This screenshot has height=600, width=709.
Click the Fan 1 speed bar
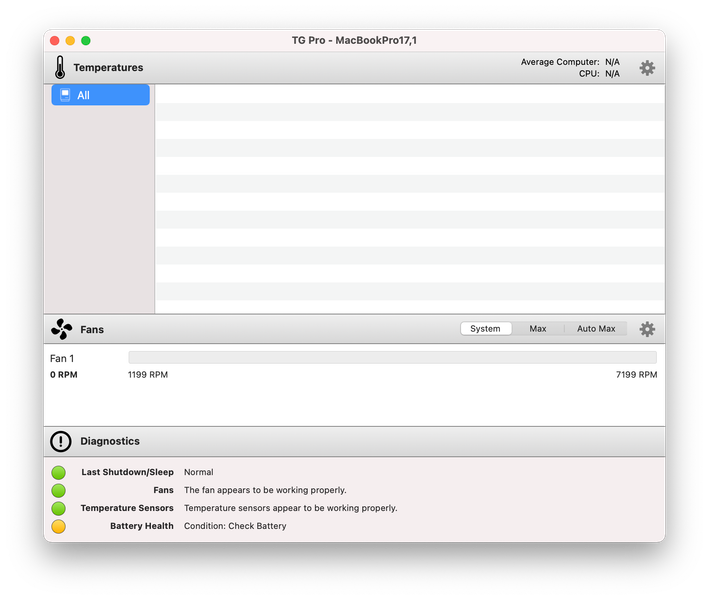pos(392,358)
